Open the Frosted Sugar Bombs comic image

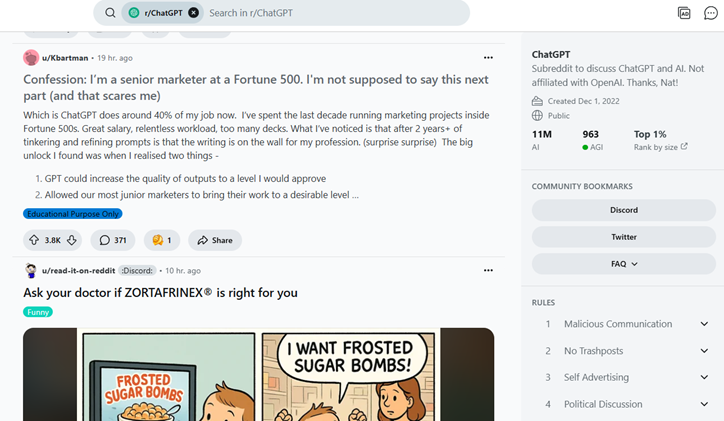(x=259, y=374)
